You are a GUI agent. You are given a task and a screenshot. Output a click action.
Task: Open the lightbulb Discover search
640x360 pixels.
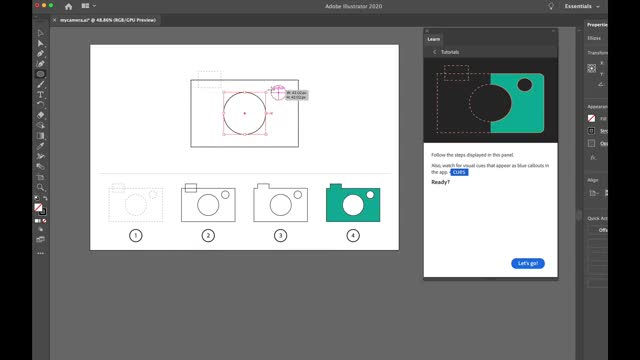pos(551,6)
